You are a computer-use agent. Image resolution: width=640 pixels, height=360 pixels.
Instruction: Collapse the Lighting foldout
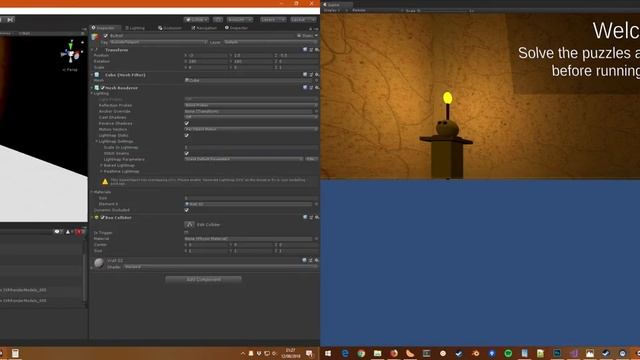point(92,93)
